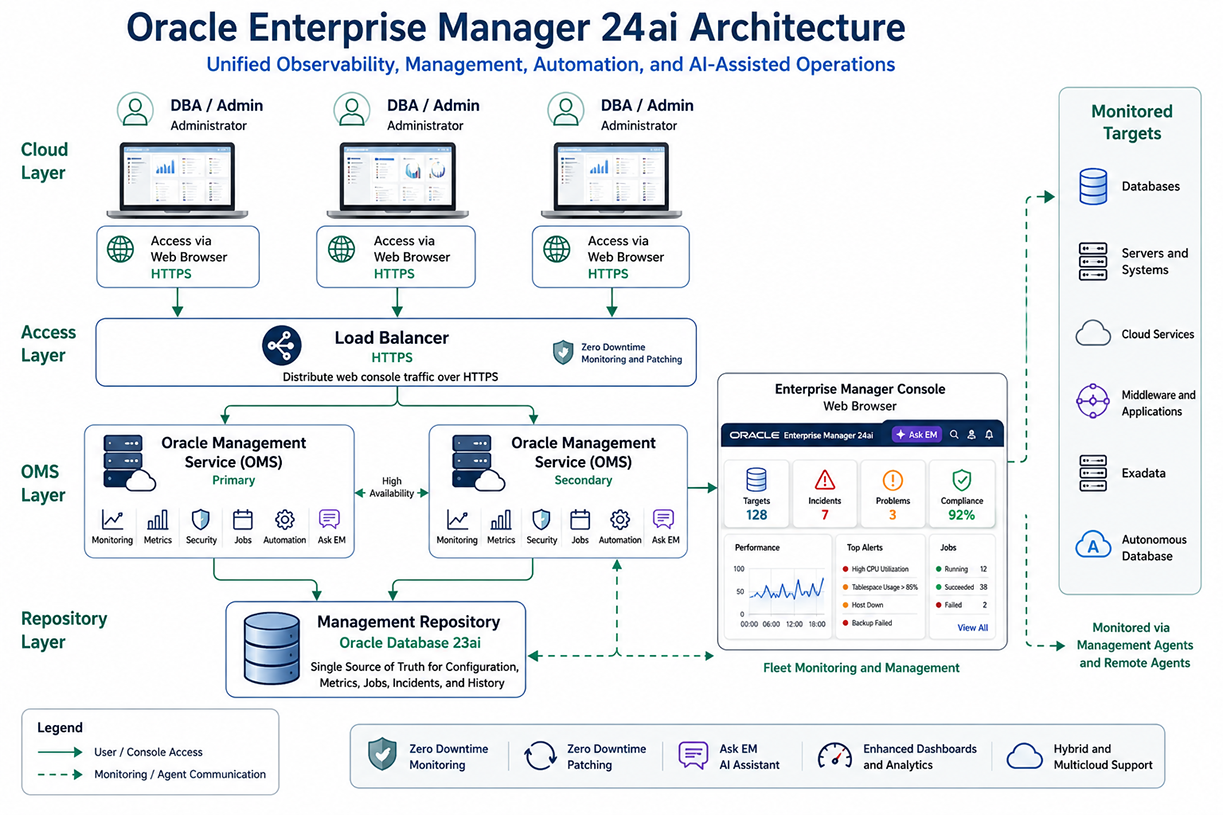The image size is (1223, 815).
Task: Click the Secondary OMS server-cloud icon
Action: tap(478, 462)
